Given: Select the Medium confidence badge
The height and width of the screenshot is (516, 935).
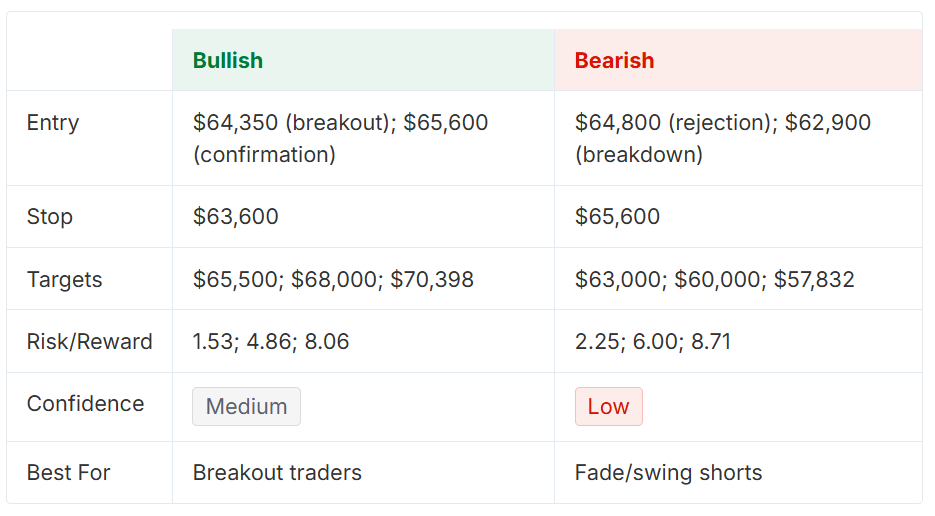Looking at the screenshot, I should (246, 406).
